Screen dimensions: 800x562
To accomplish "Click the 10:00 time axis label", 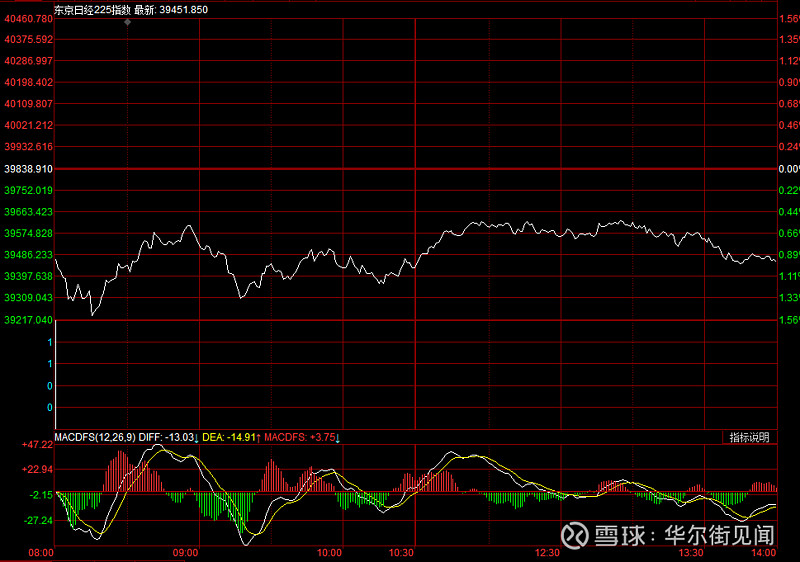I will point(329,552).
